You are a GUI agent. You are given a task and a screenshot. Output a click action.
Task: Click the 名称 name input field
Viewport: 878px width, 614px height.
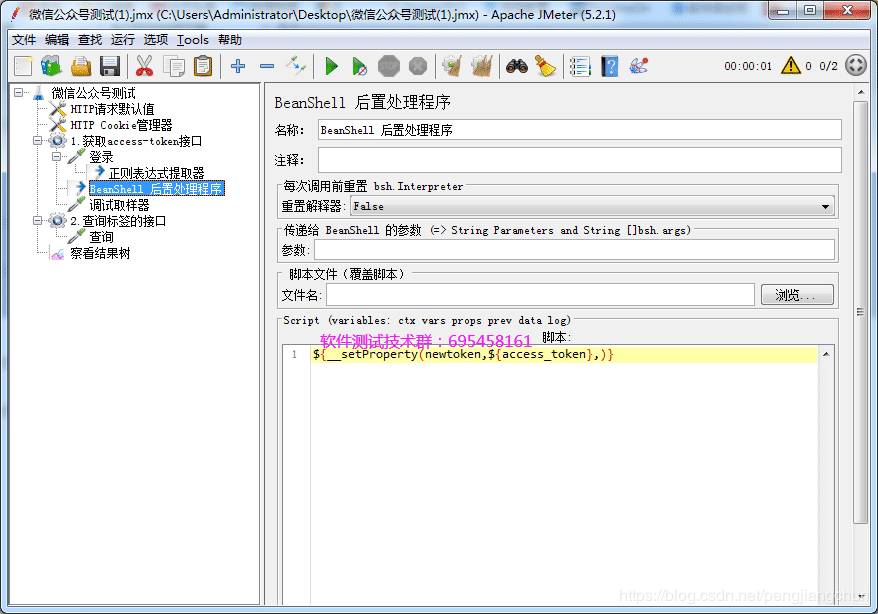coord(580,130)
